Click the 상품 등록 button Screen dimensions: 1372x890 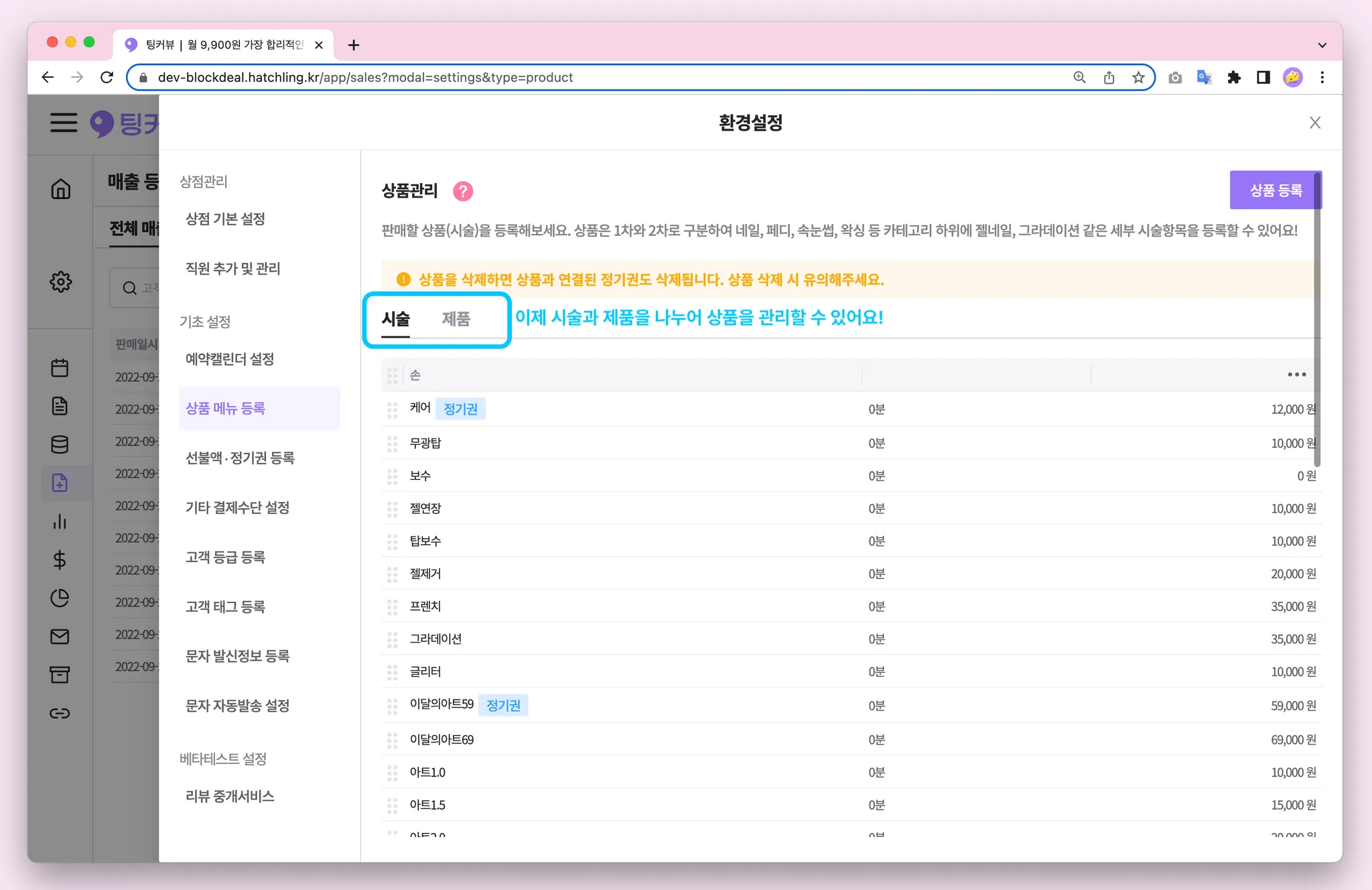[1275, 190]
